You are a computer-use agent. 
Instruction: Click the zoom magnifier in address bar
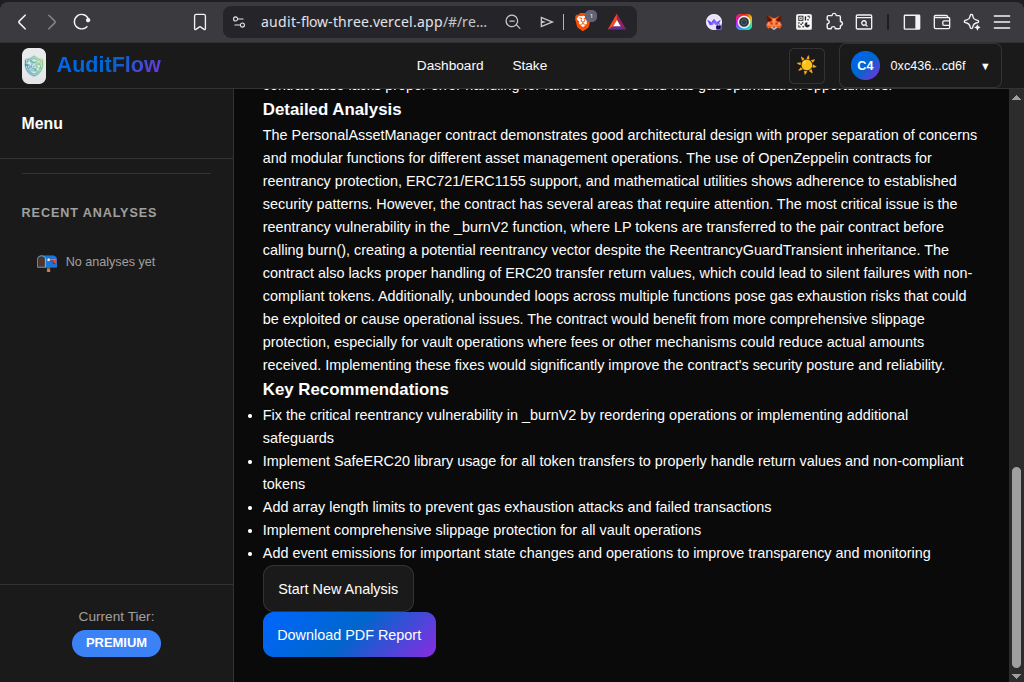point(513,22)
